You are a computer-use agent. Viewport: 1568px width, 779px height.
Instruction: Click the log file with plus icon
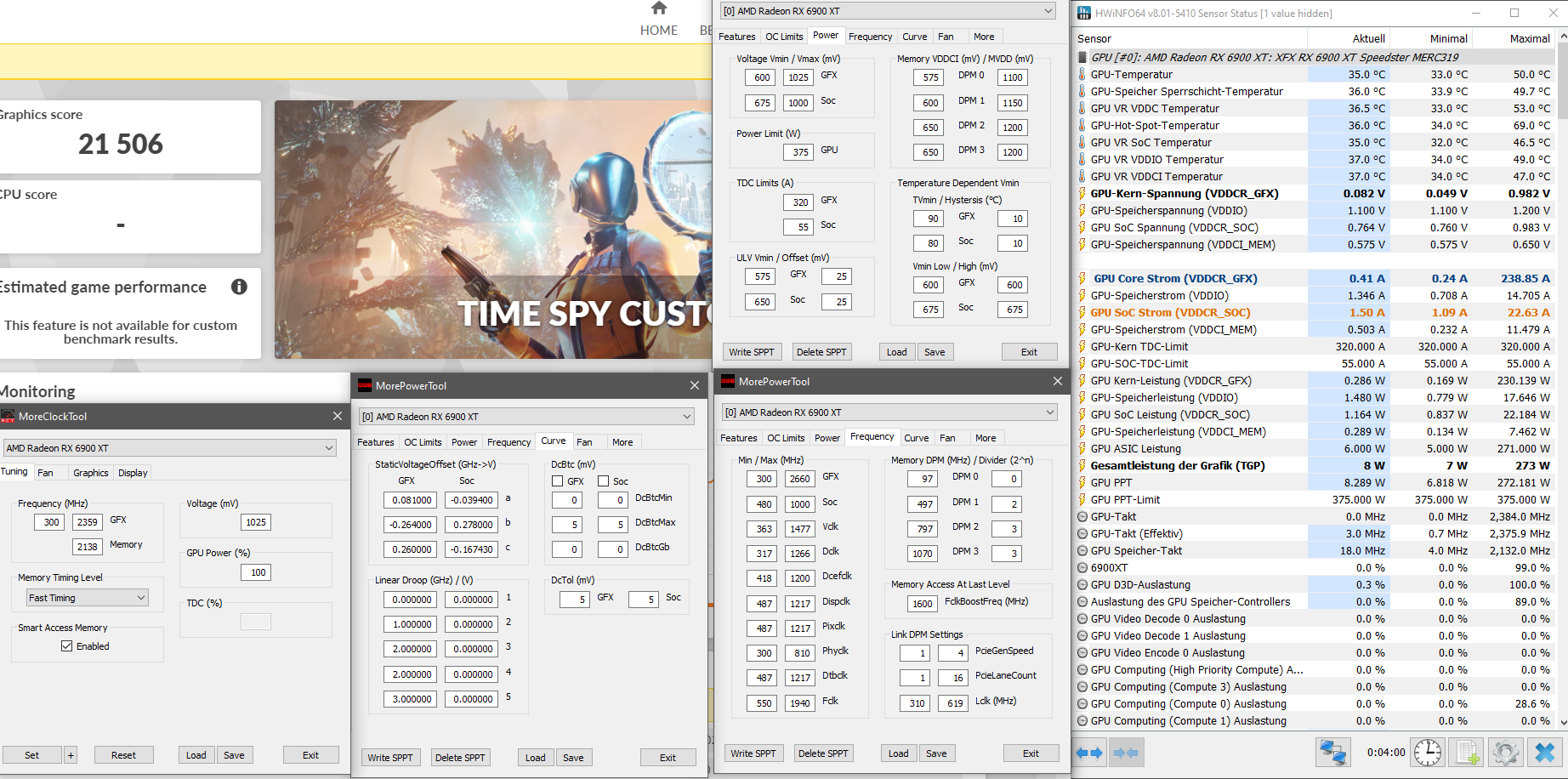point(1468,753)
